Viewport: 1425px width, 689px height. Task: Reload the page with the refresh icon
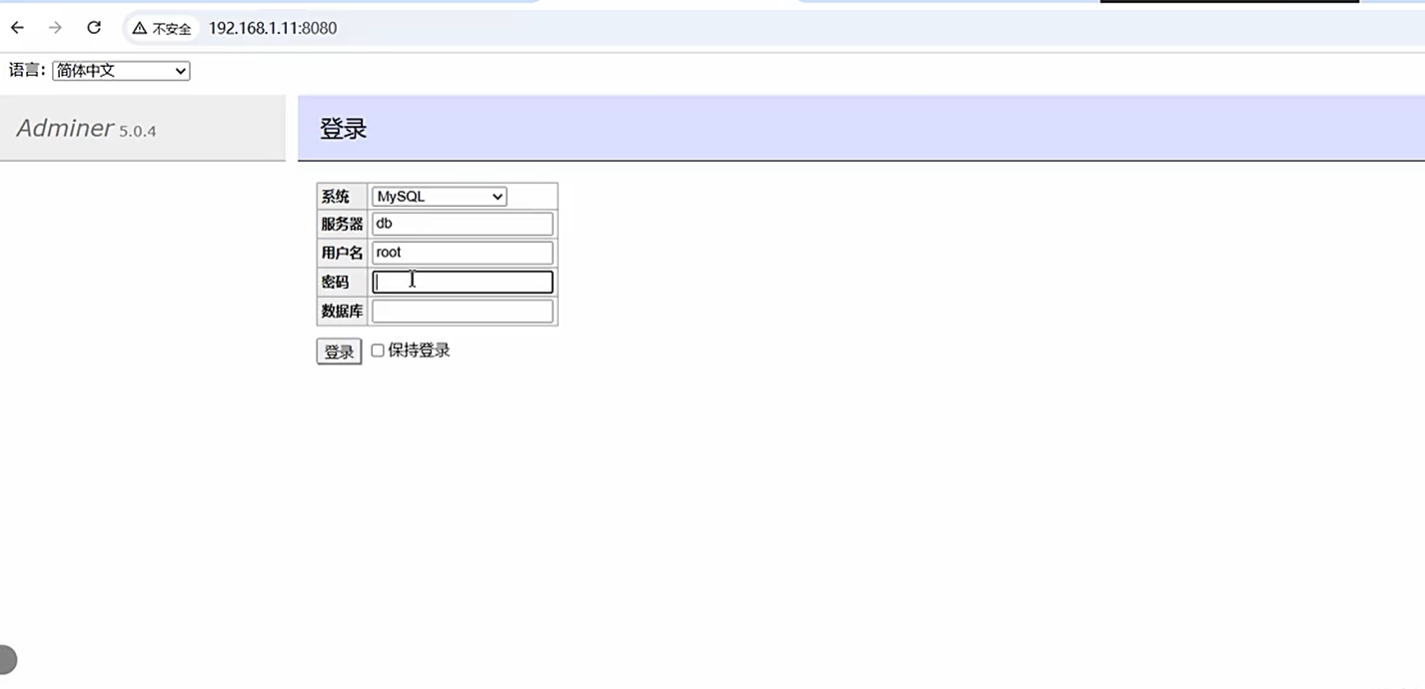point(94,28)
